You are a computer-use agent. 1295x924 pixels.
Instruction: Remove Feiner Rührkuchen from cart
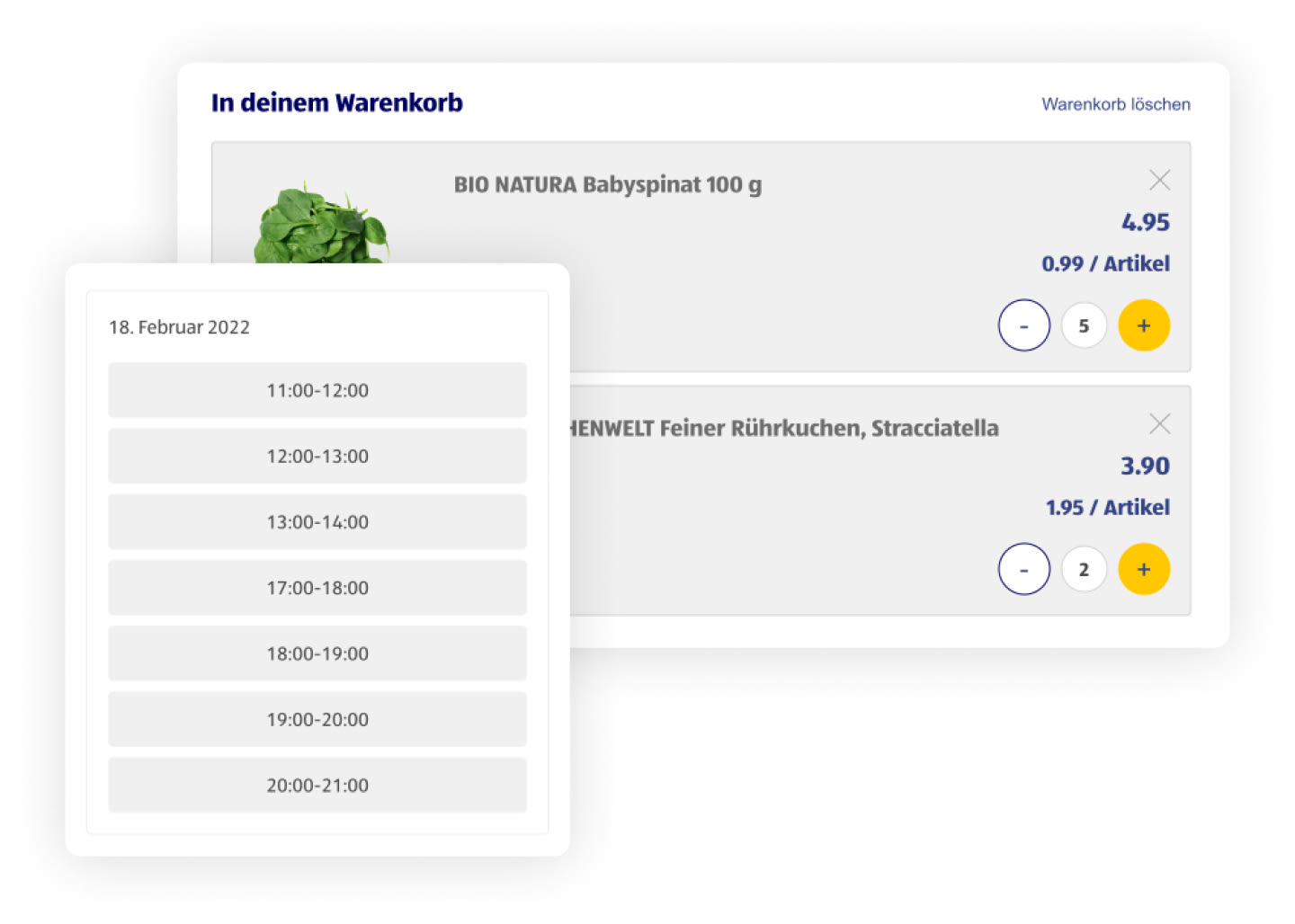1159,423
